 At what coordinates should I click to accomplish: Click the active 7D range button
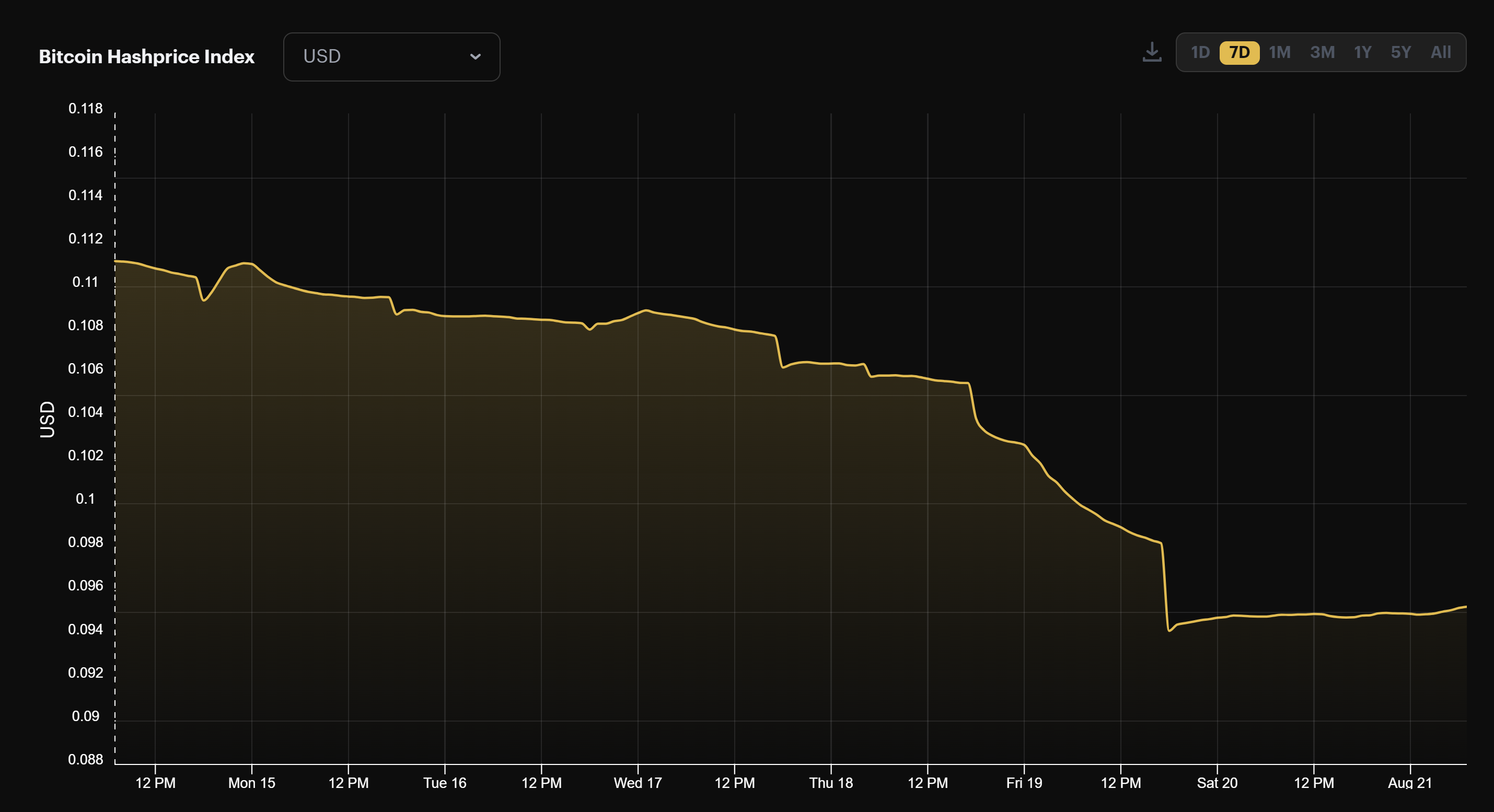1240,52
